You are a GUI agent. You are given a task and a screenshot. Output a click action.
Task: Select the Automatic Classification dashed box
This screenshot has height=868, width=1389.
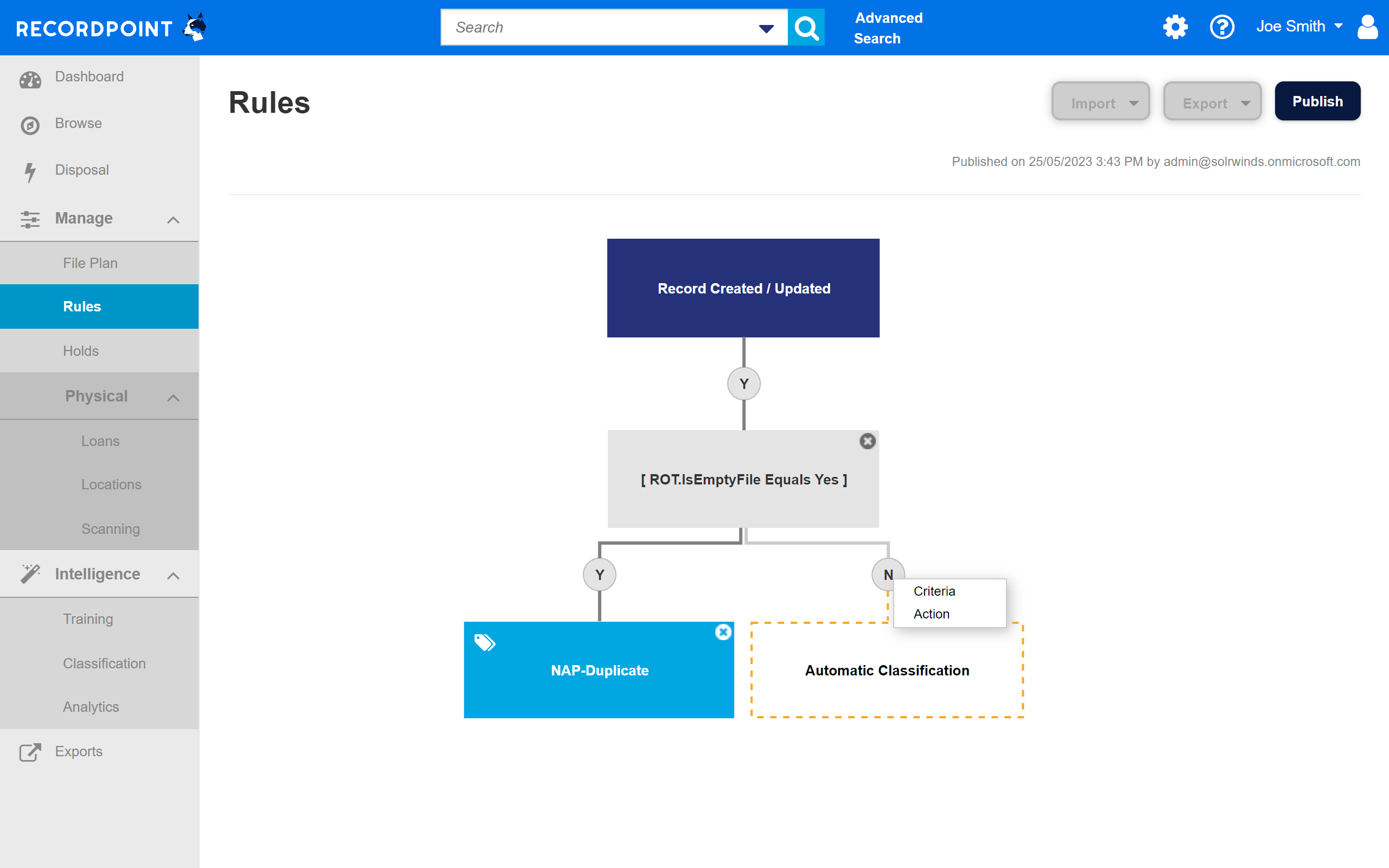pos(887,670)
